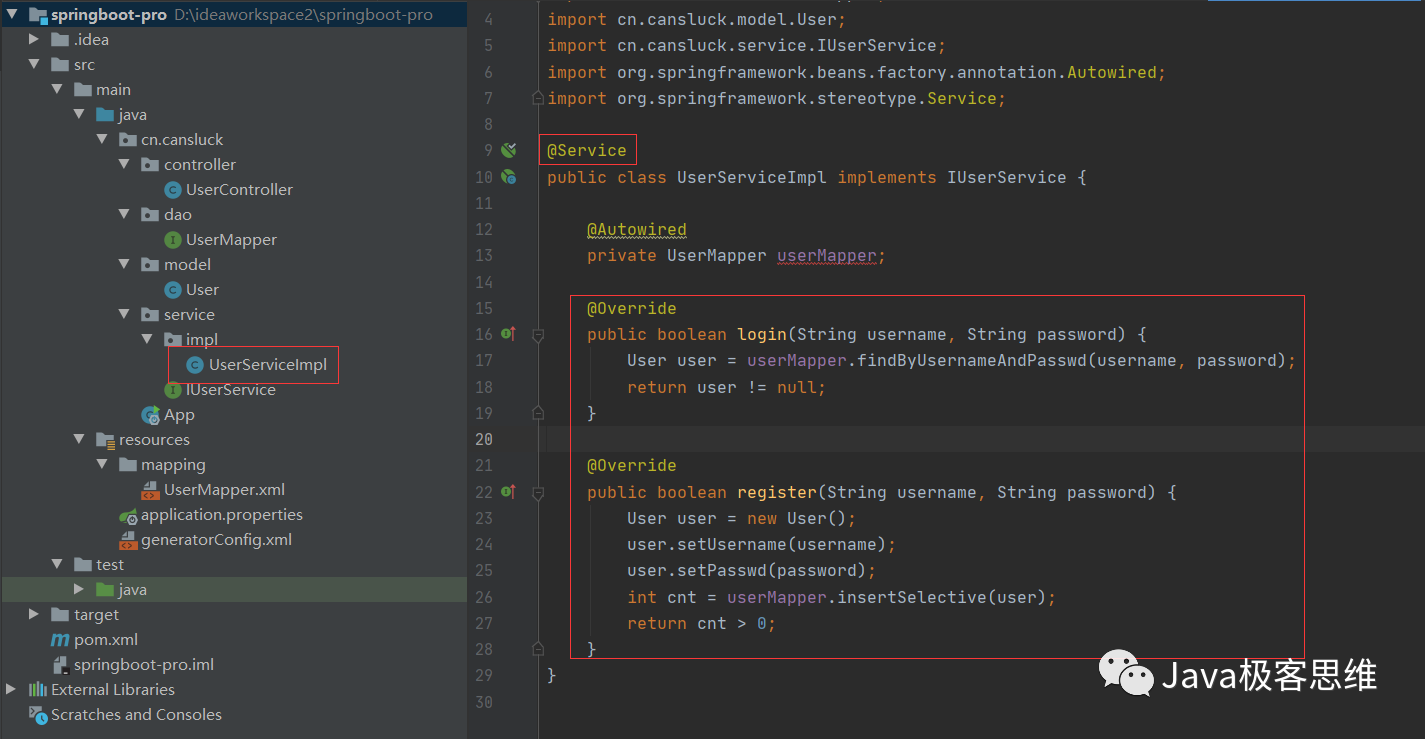This screenshot has height=739, width=1425.
Task: Click the User class icon
Action: 173,290
